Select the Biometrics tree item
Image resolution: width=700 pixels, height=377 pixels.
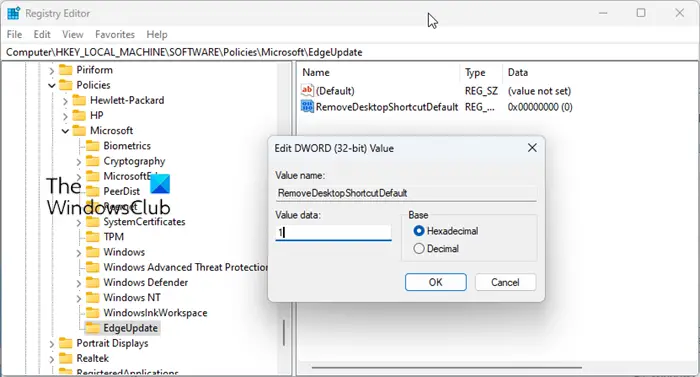127,146
